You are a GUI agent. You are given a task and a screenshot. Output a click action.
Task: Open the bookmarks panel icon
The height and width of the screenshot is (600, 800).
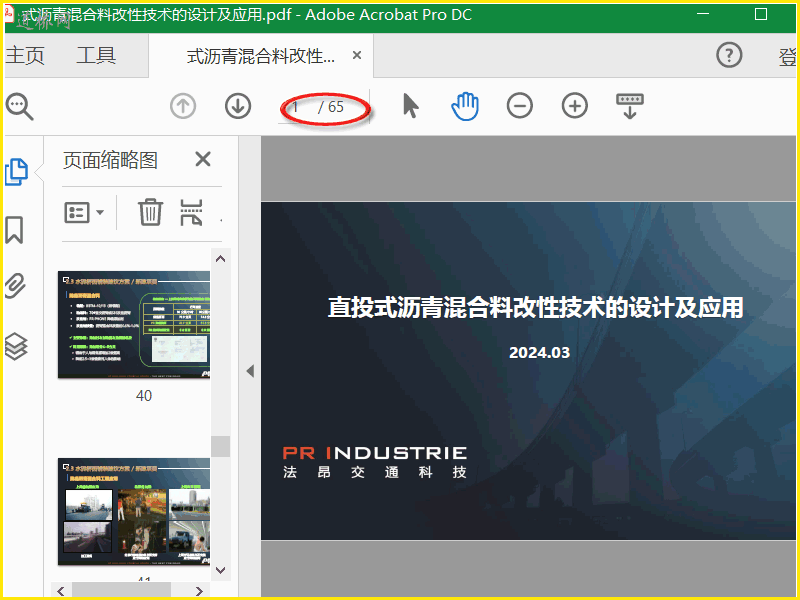pyautogui.click(x=14, y=230)
